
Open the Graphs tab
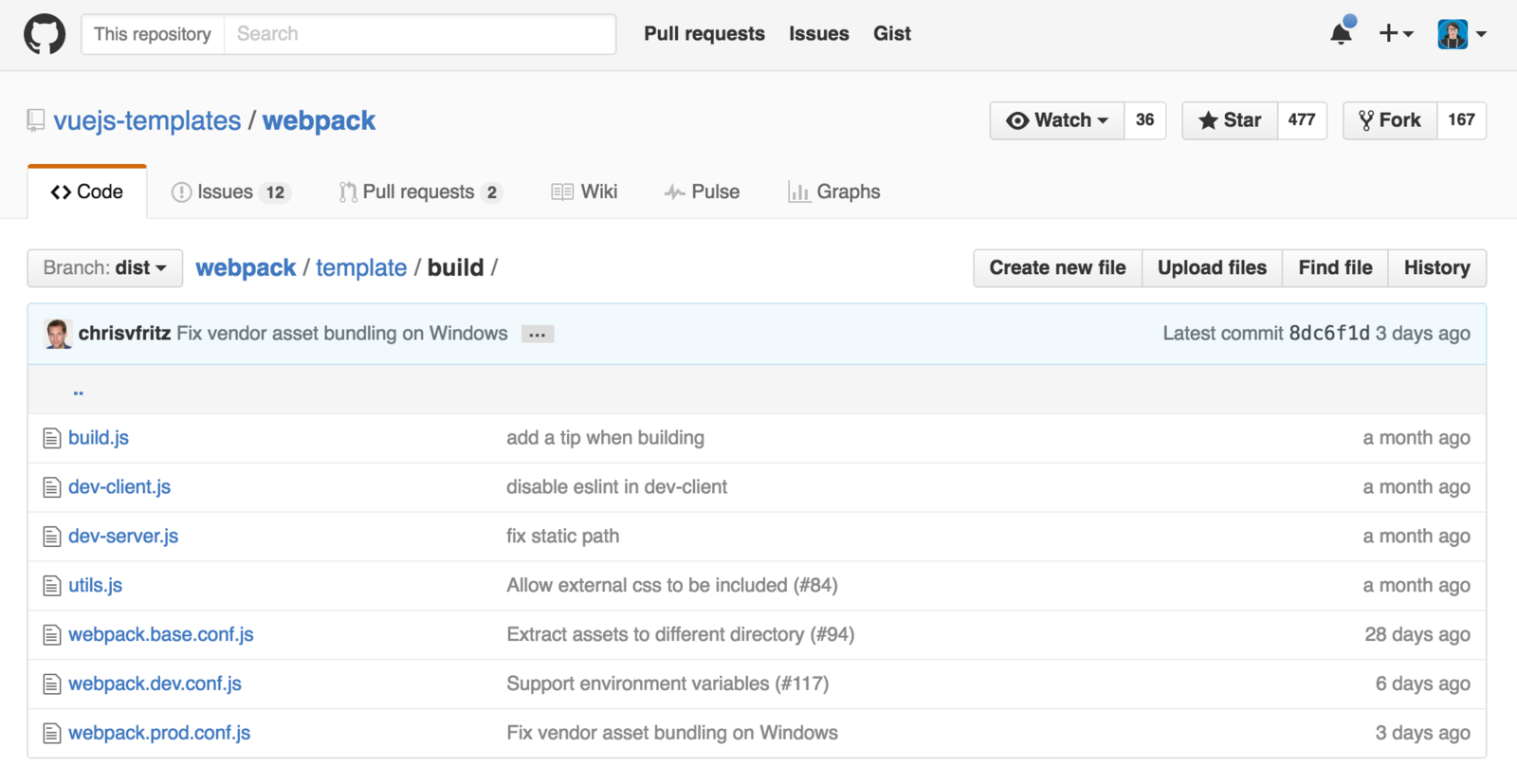click(833, 192)
